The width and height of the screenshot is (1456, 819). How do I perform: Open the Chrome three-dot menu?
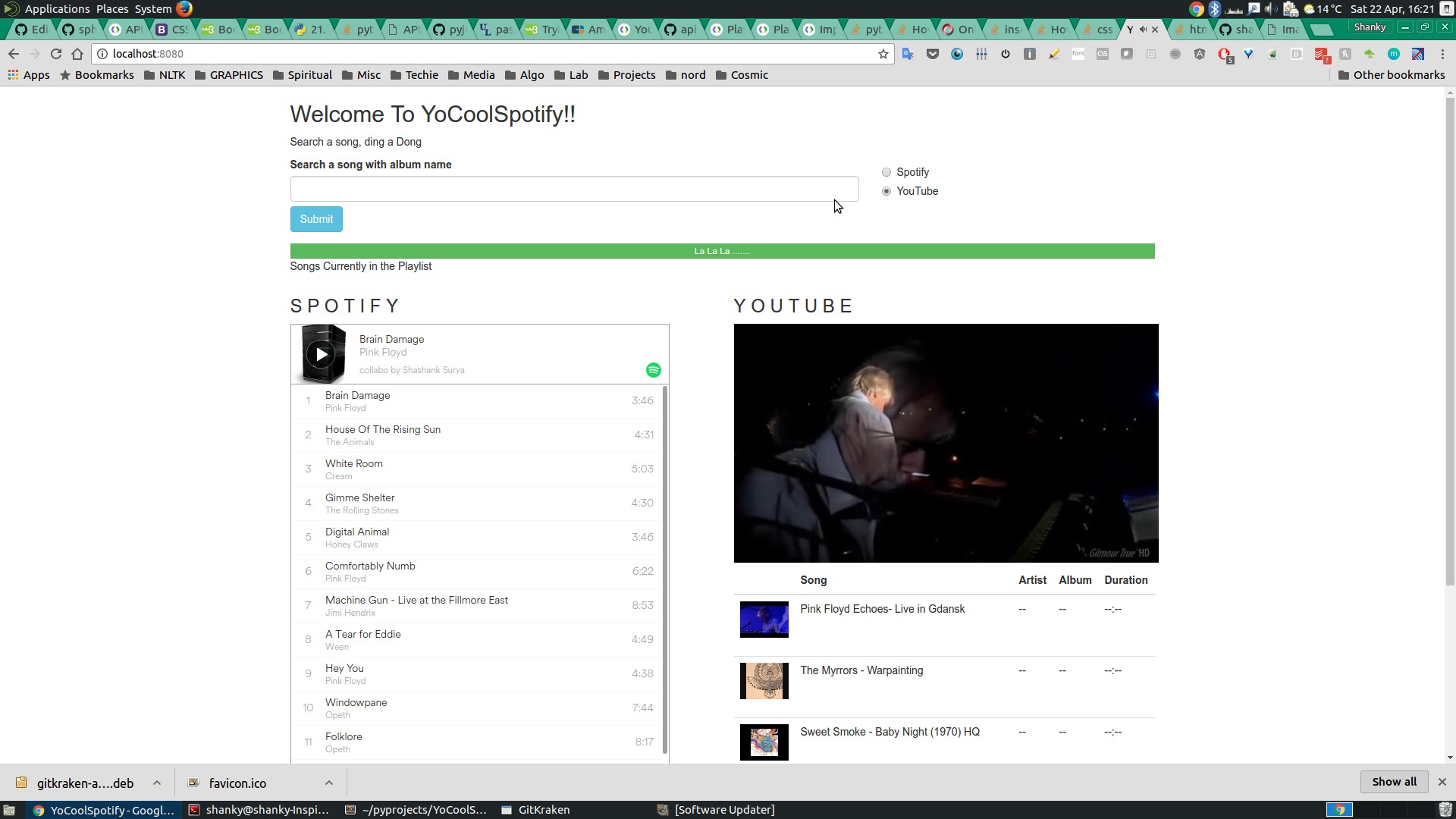pyautogui.click(x=1442, y=54)
